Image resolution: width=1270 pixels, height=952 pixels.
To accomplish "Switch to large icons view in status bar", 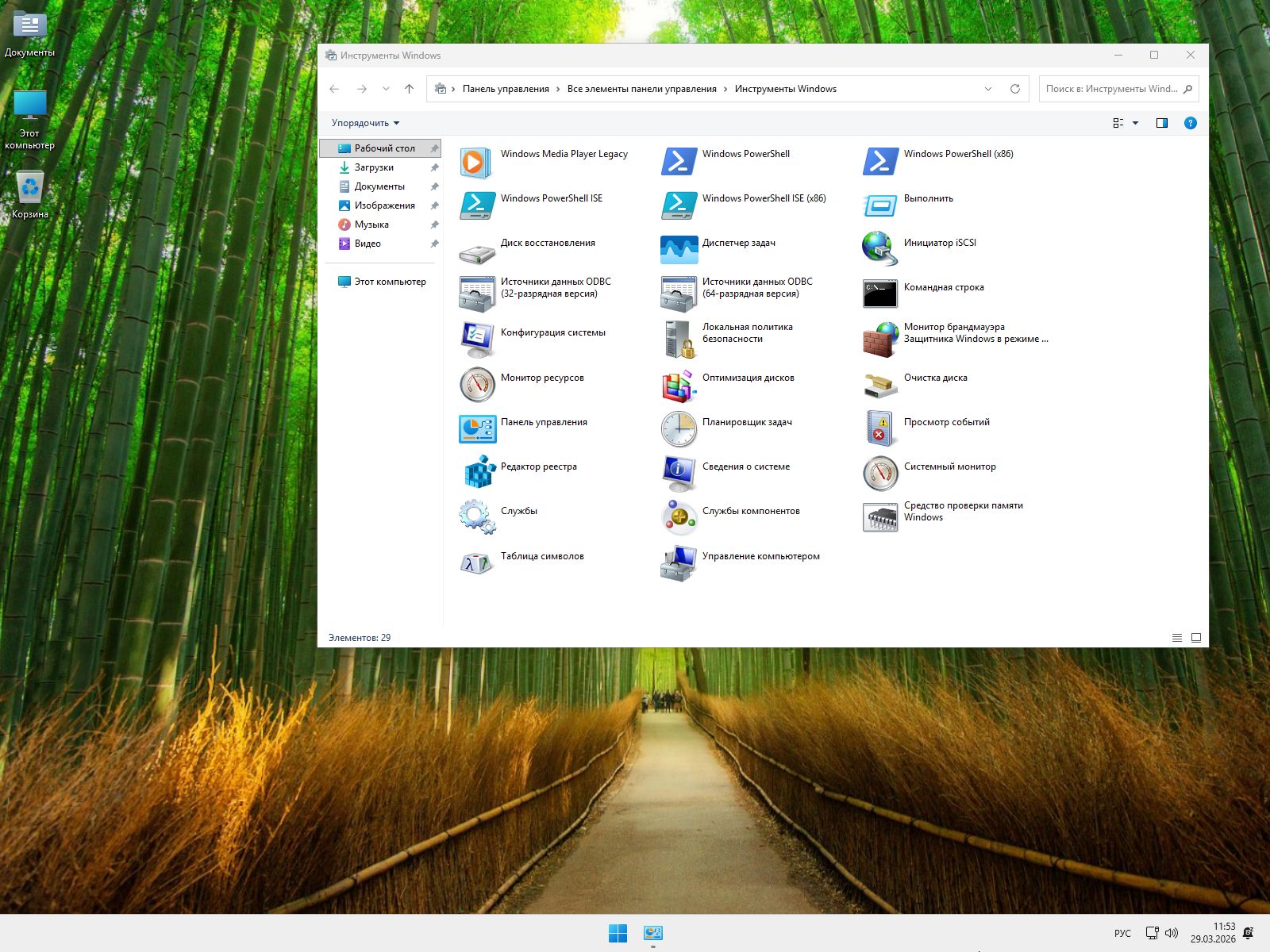I will 1196,638.
